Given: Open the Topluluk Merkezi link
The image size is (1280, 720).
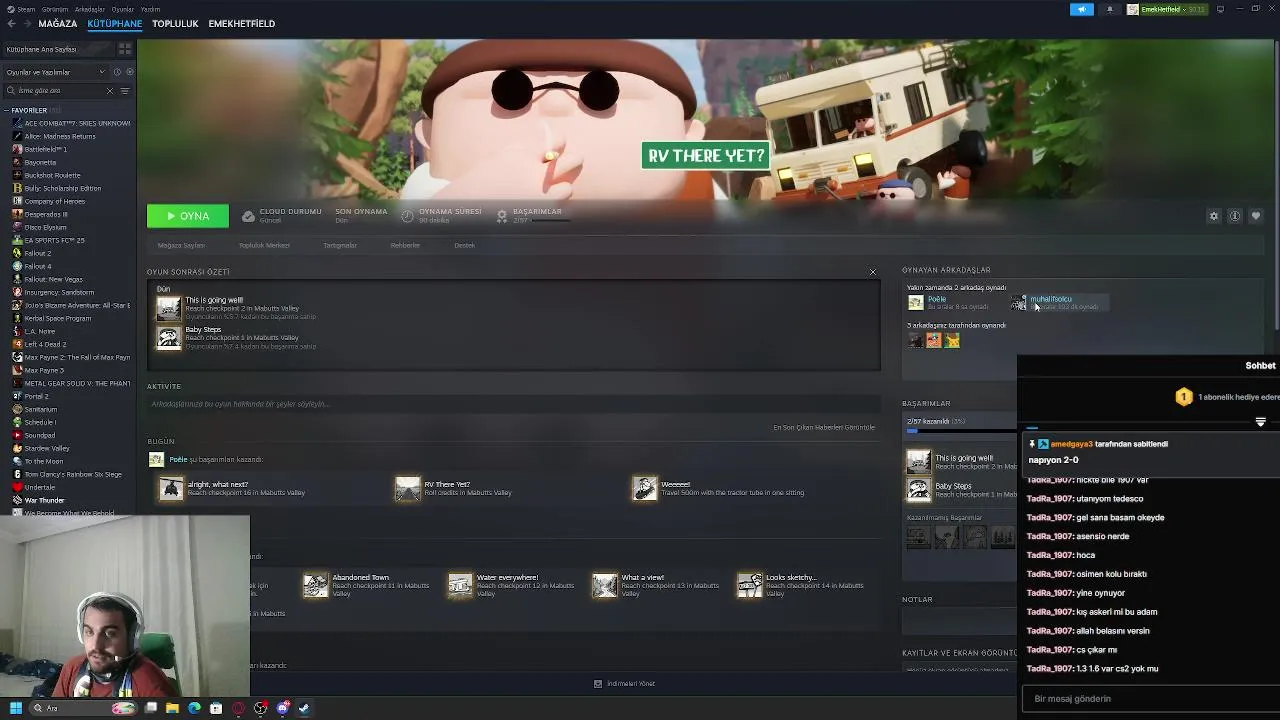Looking at the screenshot, I should [264, 245].
